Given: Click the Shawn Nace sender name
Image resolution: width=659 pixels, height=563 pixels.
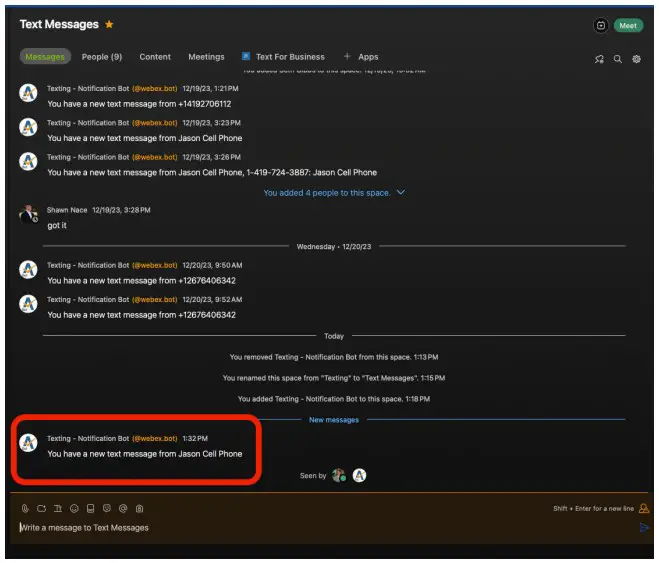Looking at the screenshot, I should [x=67, y=210].
